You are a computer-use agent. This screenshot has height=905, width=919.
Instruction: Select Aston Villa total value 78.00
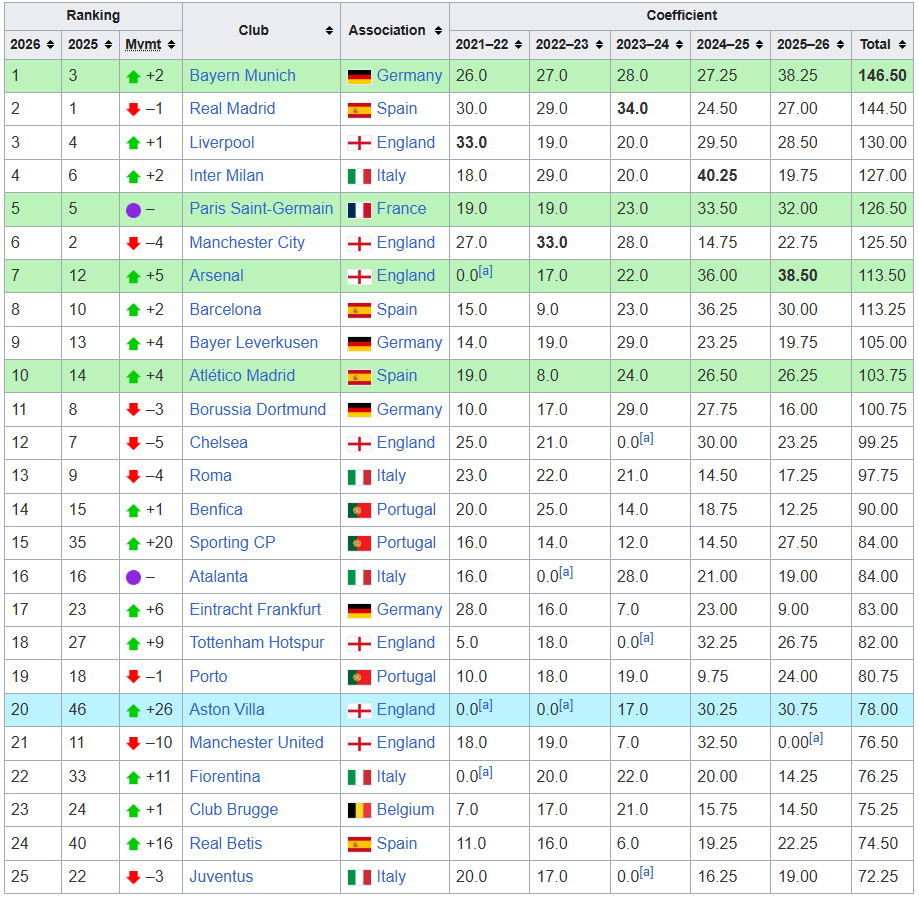point(878,710)
